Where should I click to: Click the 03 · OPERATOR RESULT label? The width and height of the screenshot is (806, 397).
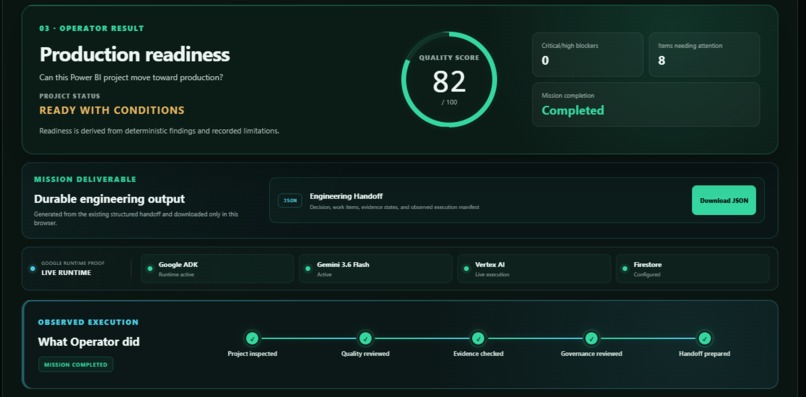click(x=92, y=28)
